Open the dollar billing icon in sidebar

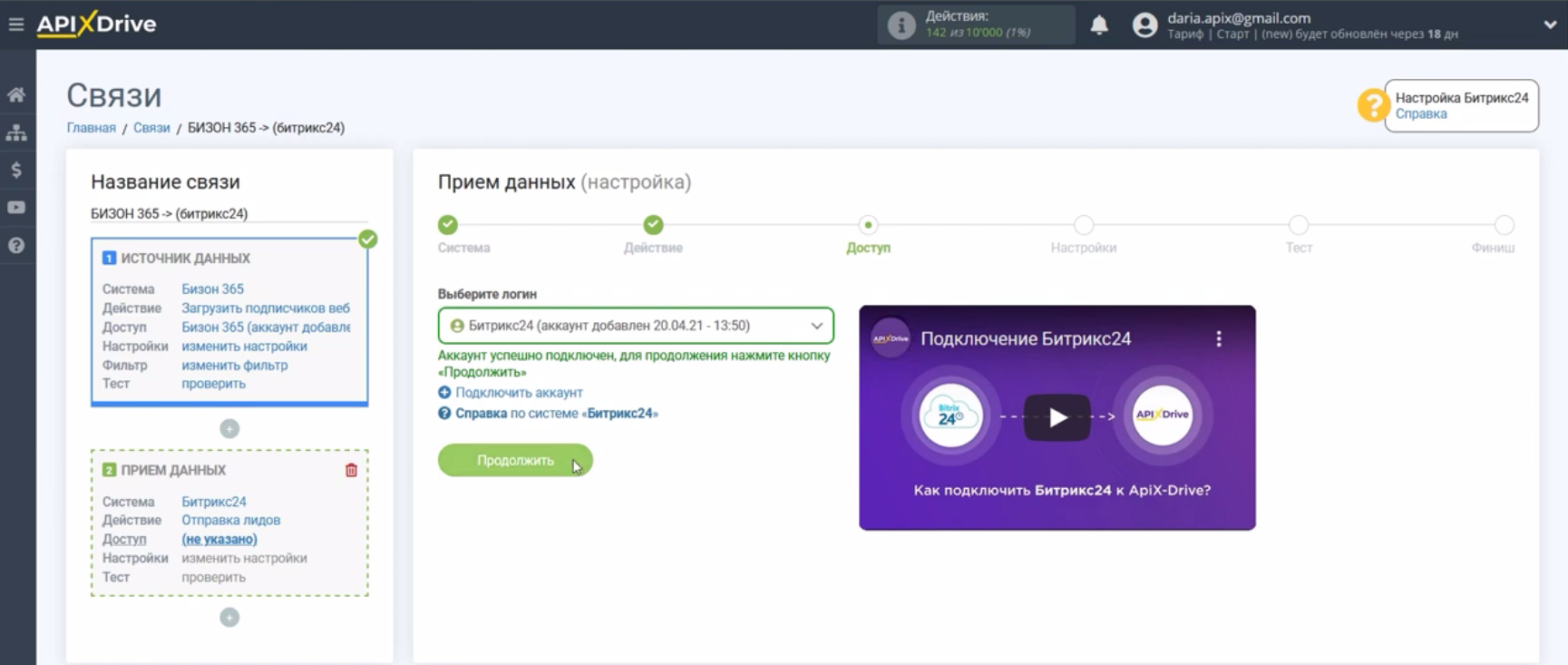coord(16,170)
